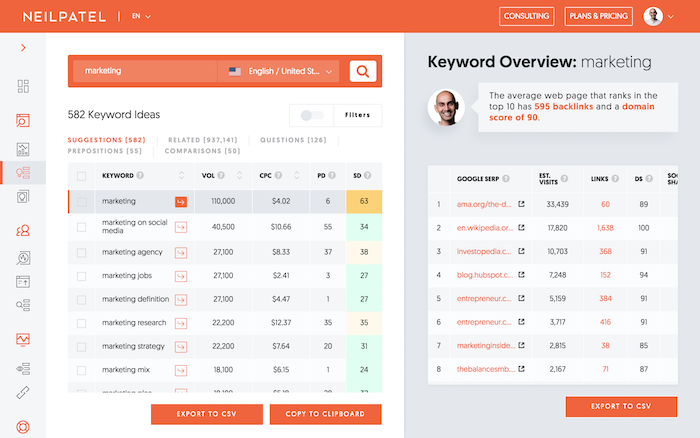
Task: Open the English / United States locale dropdown
Action: click(x=279, y=71)
